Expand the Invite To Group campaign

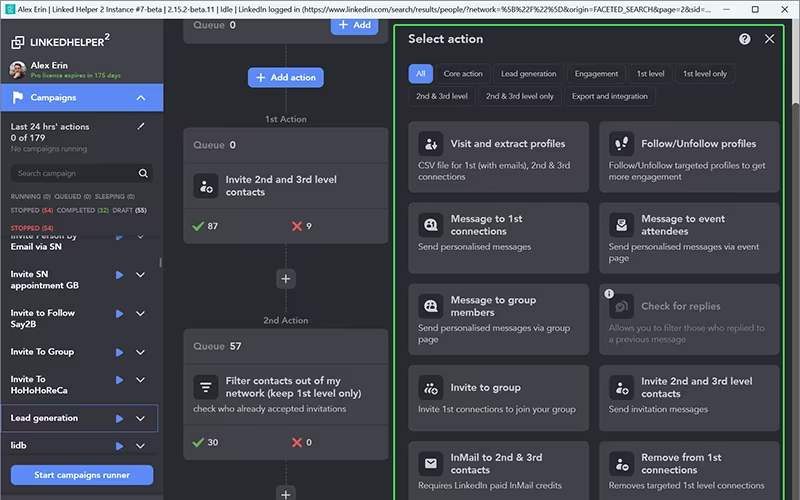(140, 352)
